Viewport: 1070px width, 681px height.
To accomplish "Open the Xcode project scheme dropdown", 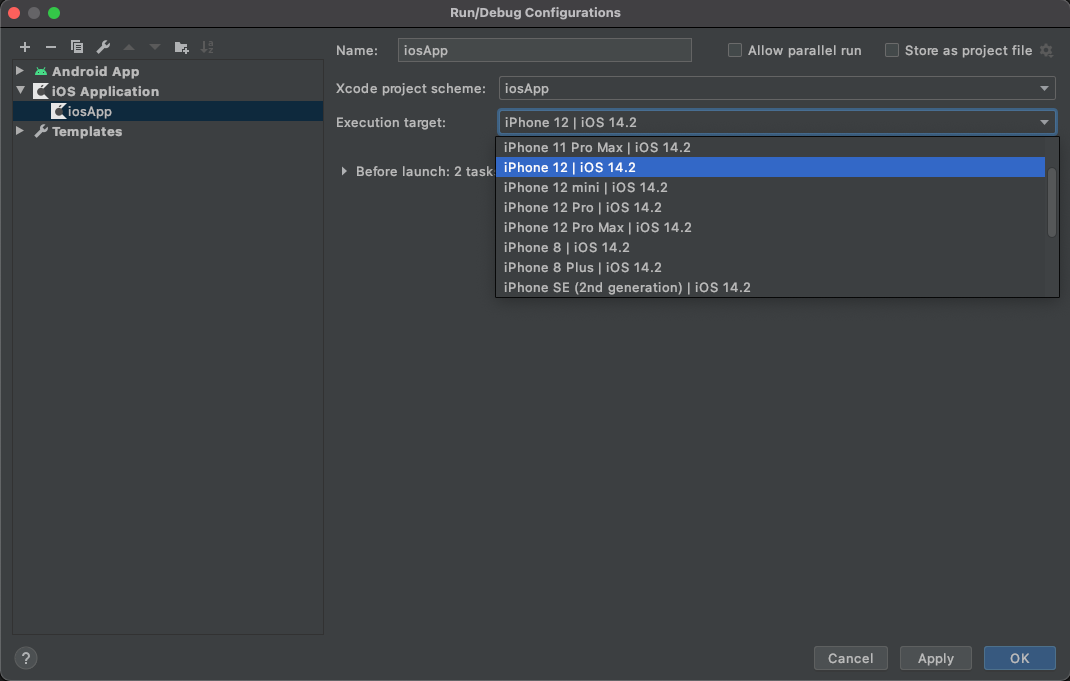I will pos(777,88).
